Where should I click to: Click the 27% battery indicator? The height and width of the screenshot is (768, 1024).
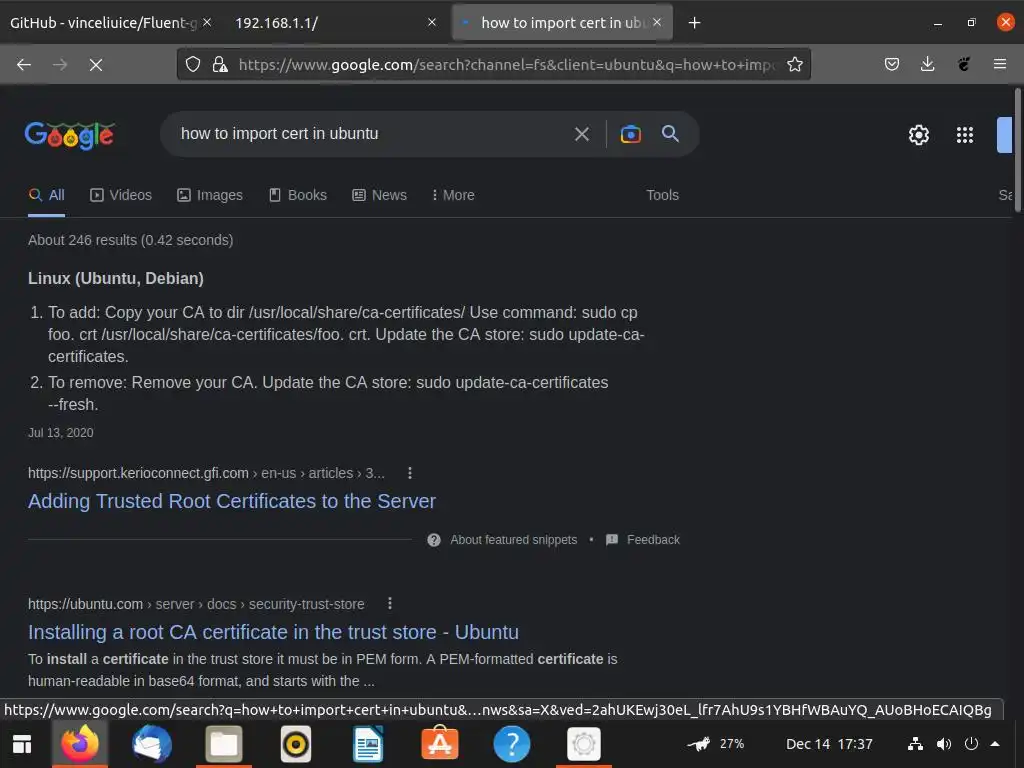pyautogui.click(x=716, y=744)
